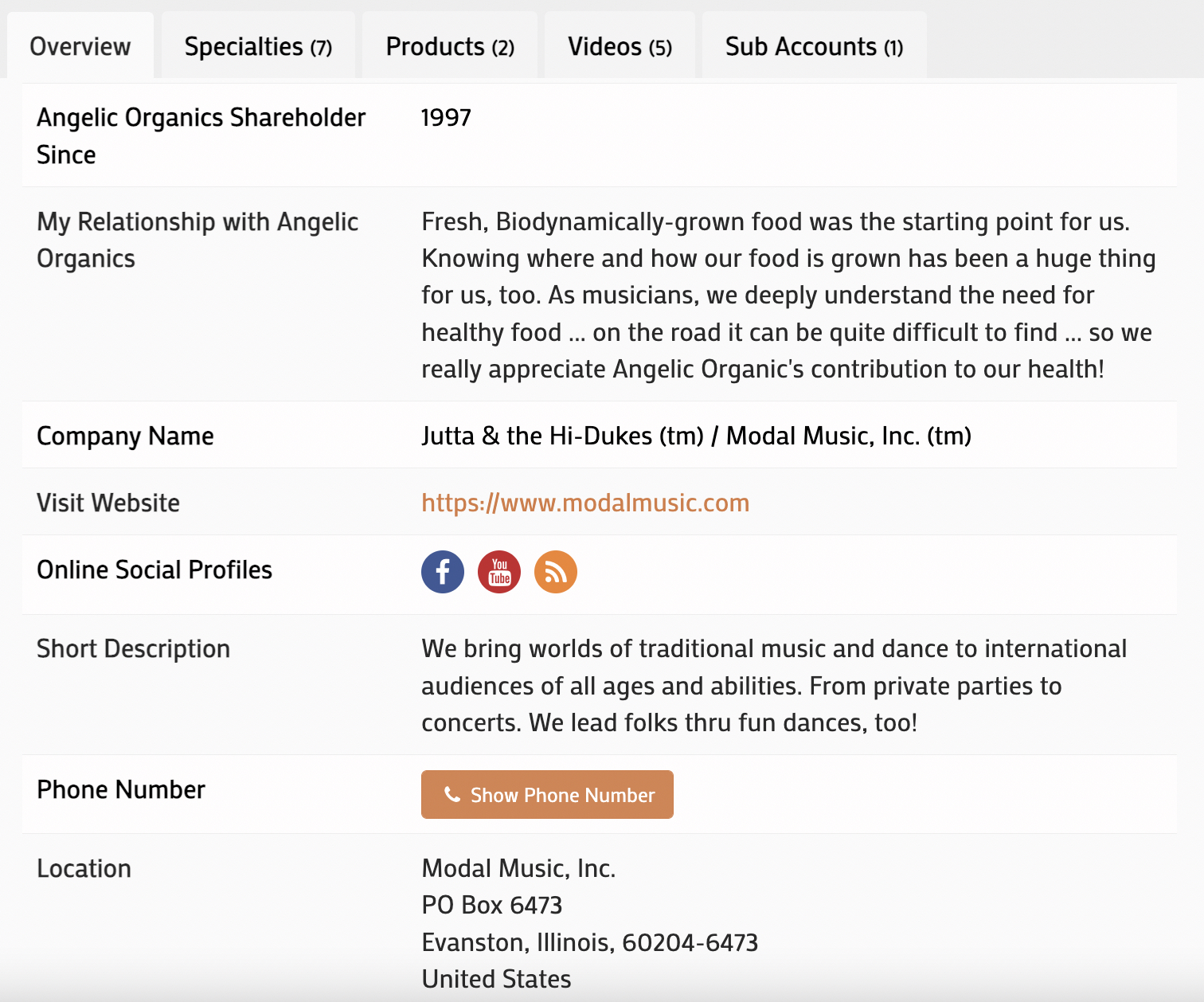Visit the https://www.modalmusic.com website link
This screenshot has width=1204, height=1002.
pyautogui.click(x=585, y=503)
